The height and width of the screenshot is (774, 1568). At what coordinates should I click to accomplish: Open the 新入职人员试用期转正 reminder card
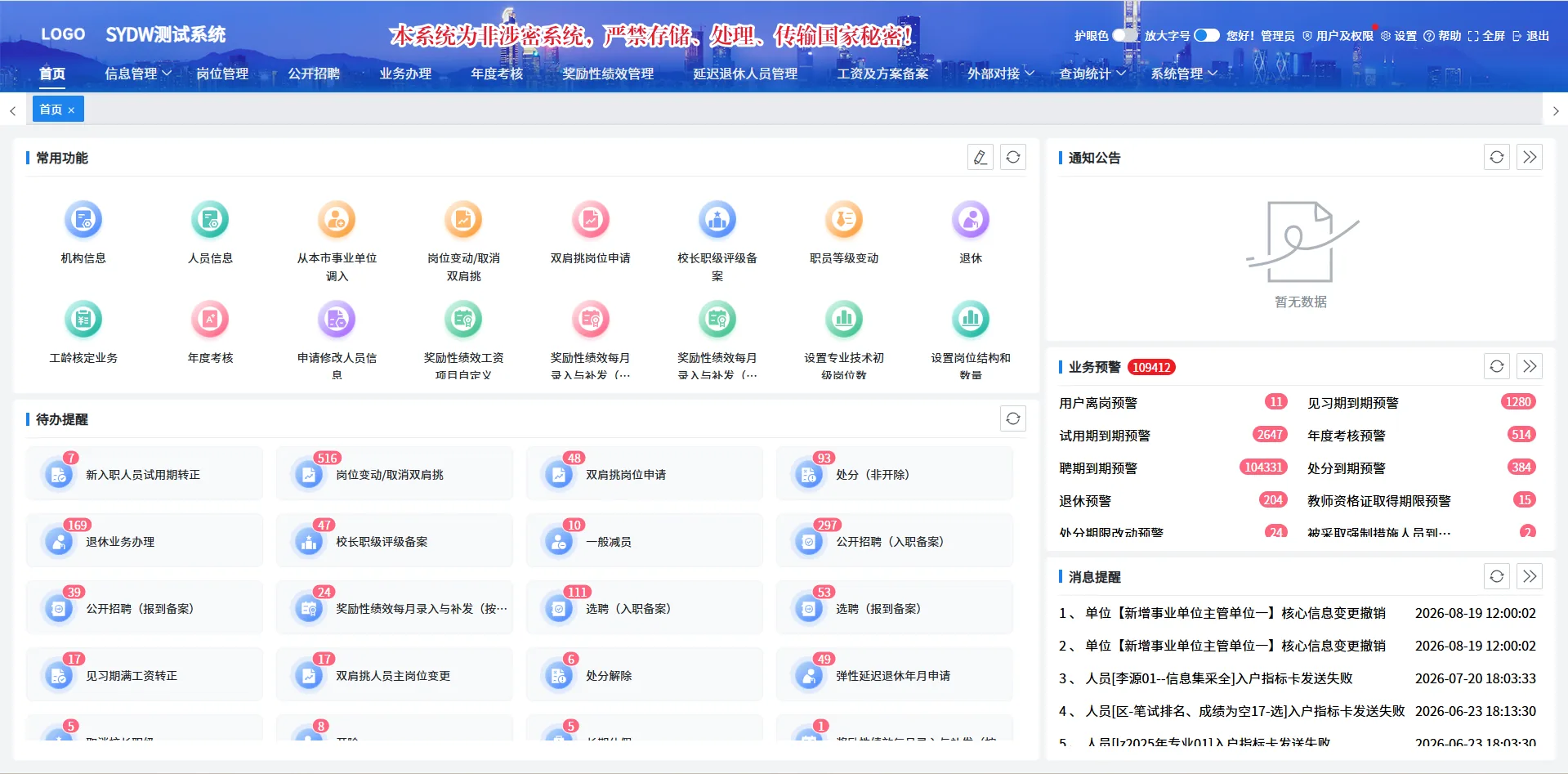tap(145, 474)
